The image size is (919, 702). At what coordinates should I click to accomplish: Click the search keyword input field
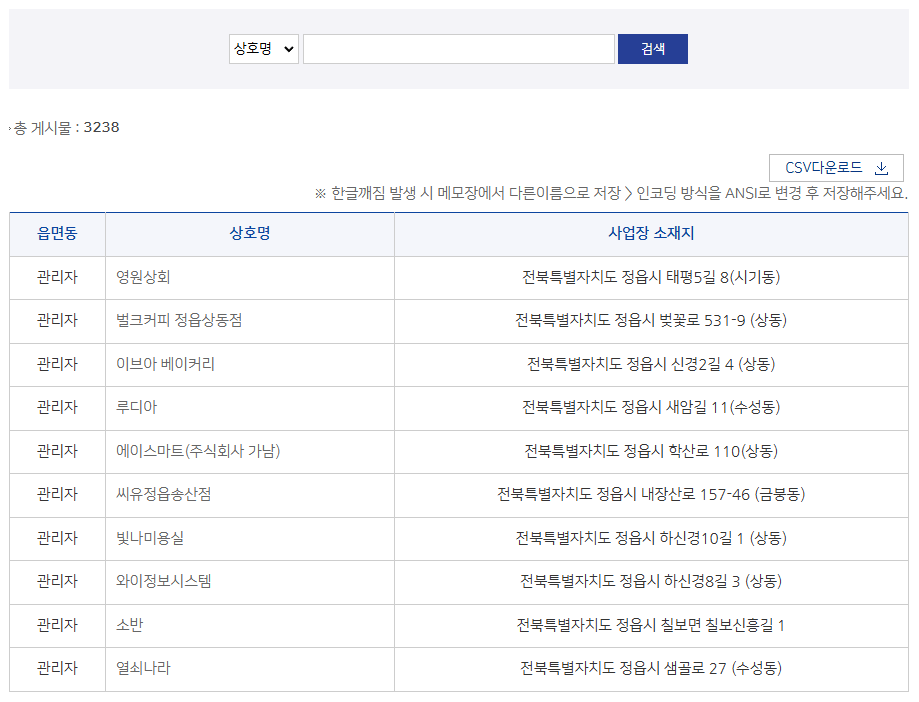coord(459,48)
